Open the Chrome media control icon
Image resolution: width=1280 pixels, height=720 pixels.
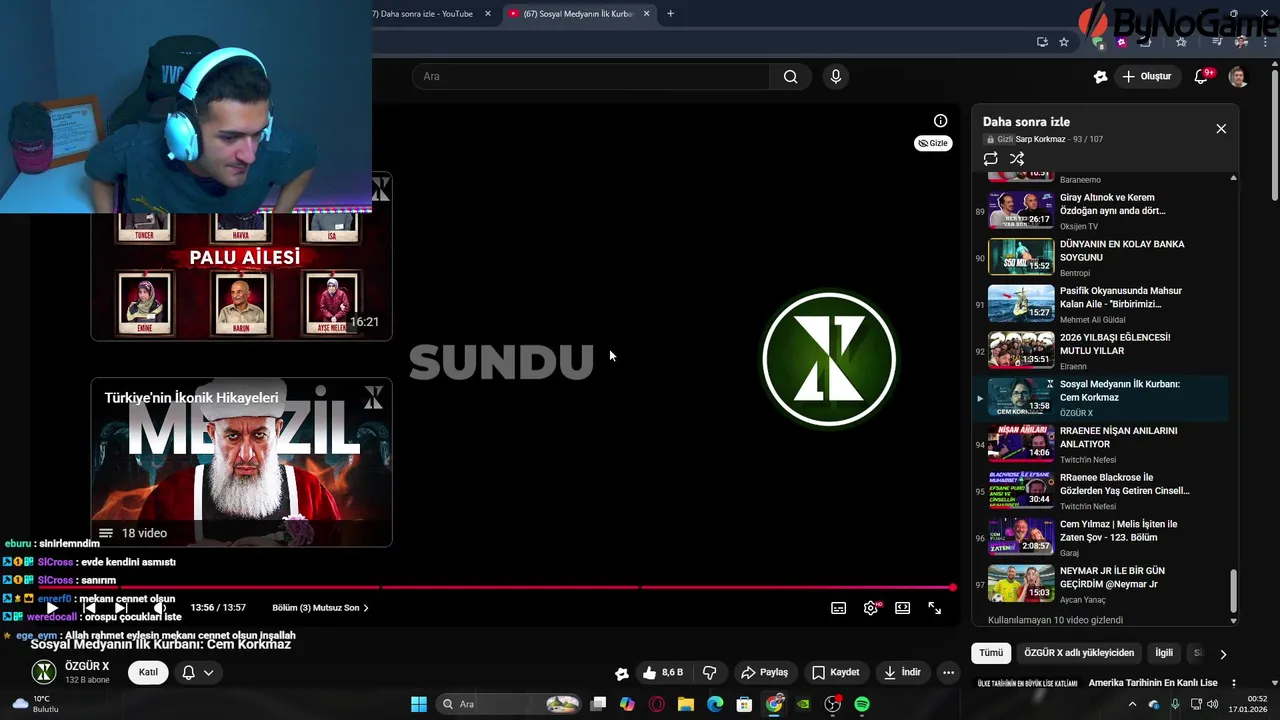pyautogui.click(x=1216, y=42)
